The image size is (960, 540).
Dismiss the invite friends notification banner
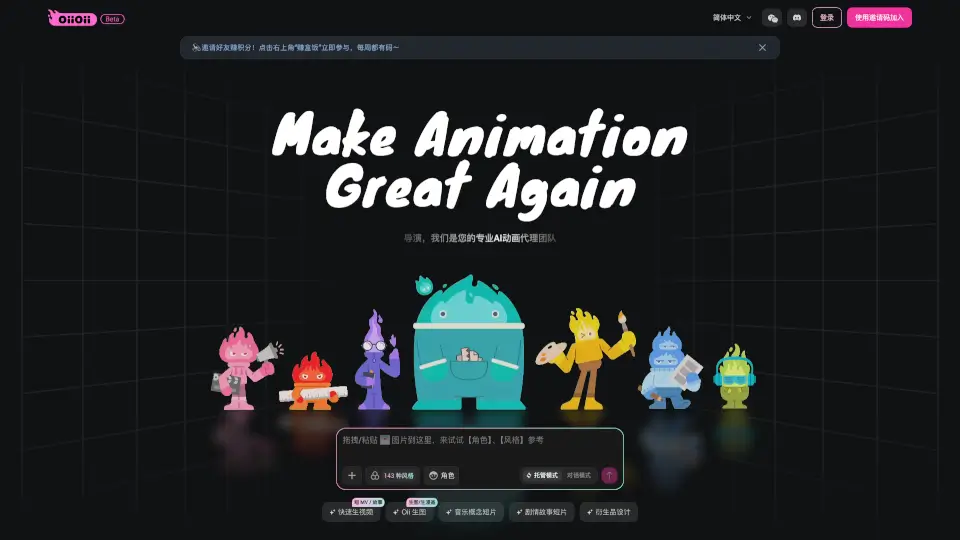(x=762, y=48)
